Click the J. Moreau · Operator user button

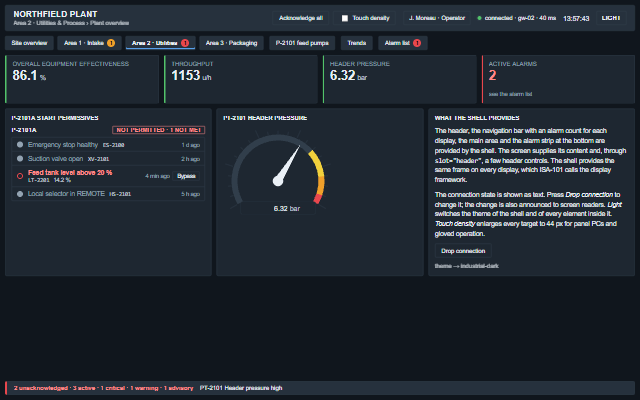pyautogui.click(x=437, y=18)
